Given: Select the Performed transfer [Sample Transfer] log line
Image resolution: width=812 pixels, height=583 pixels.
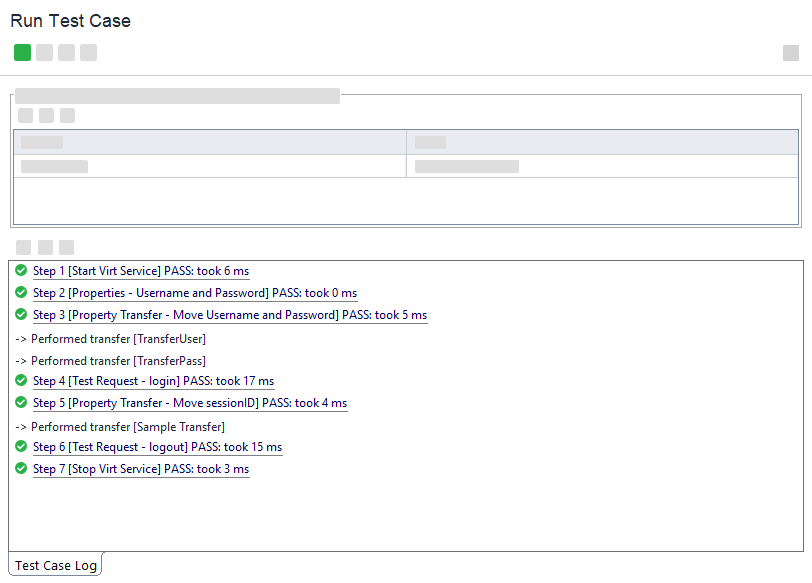Looking at the screenshot, I should coord(120,427).
